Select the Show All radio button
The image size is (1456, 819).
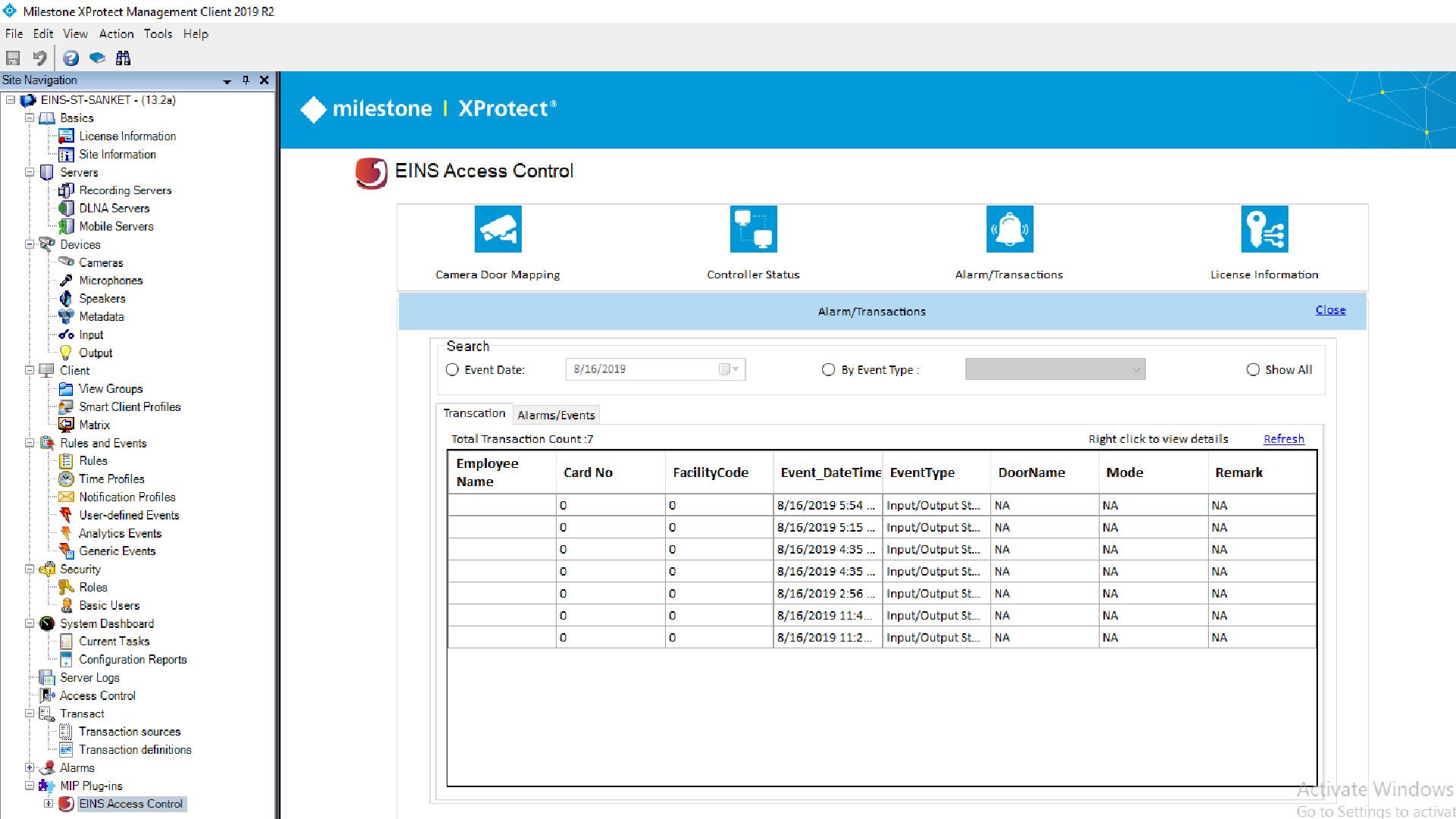(1253, 370)
